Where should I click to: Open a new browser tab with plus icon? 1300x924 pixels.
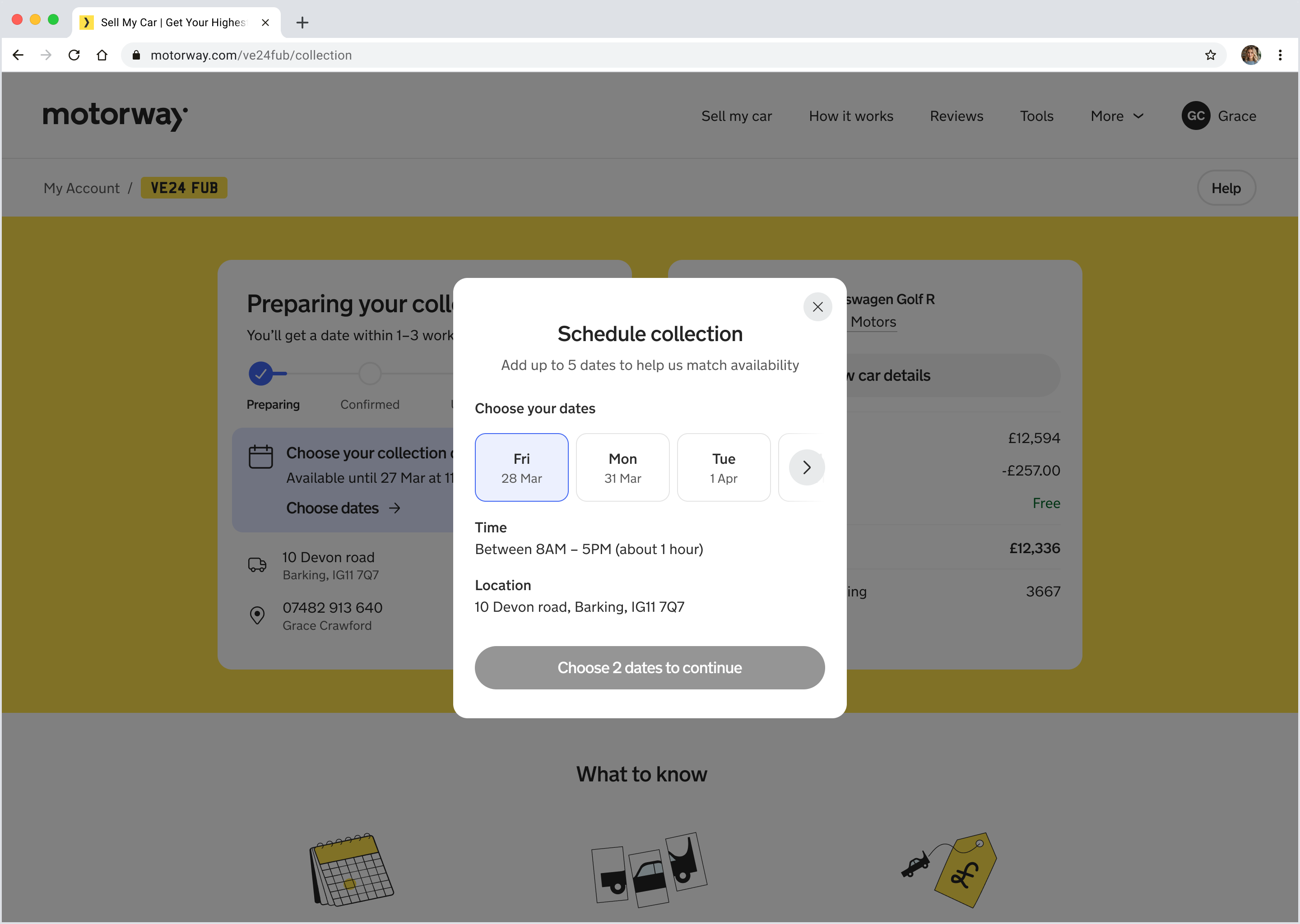pyautogui.click(x=302, y=23)
